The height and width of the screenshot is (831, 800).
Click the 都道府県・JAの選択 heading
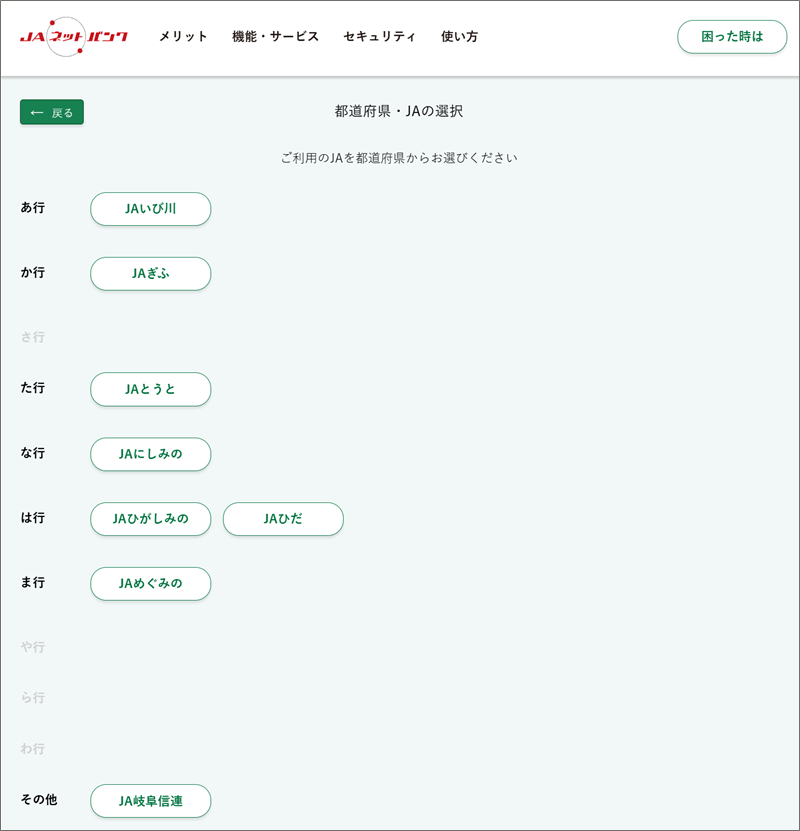coord(399,111)
